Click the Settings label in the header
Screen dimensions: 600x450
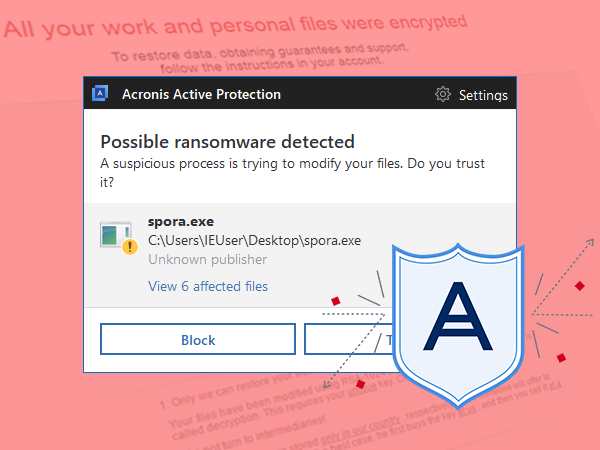click(483, 95)
